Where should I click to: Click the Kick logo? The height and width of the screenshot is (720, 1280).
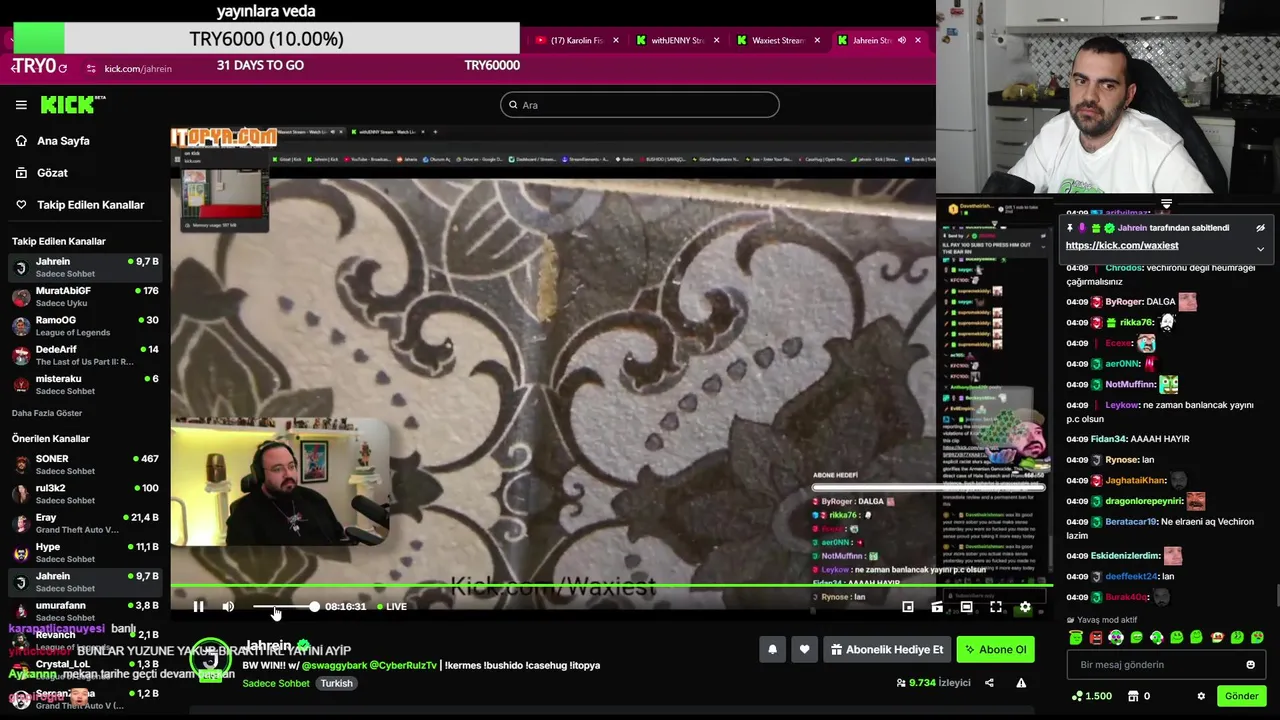pos(73,104)
